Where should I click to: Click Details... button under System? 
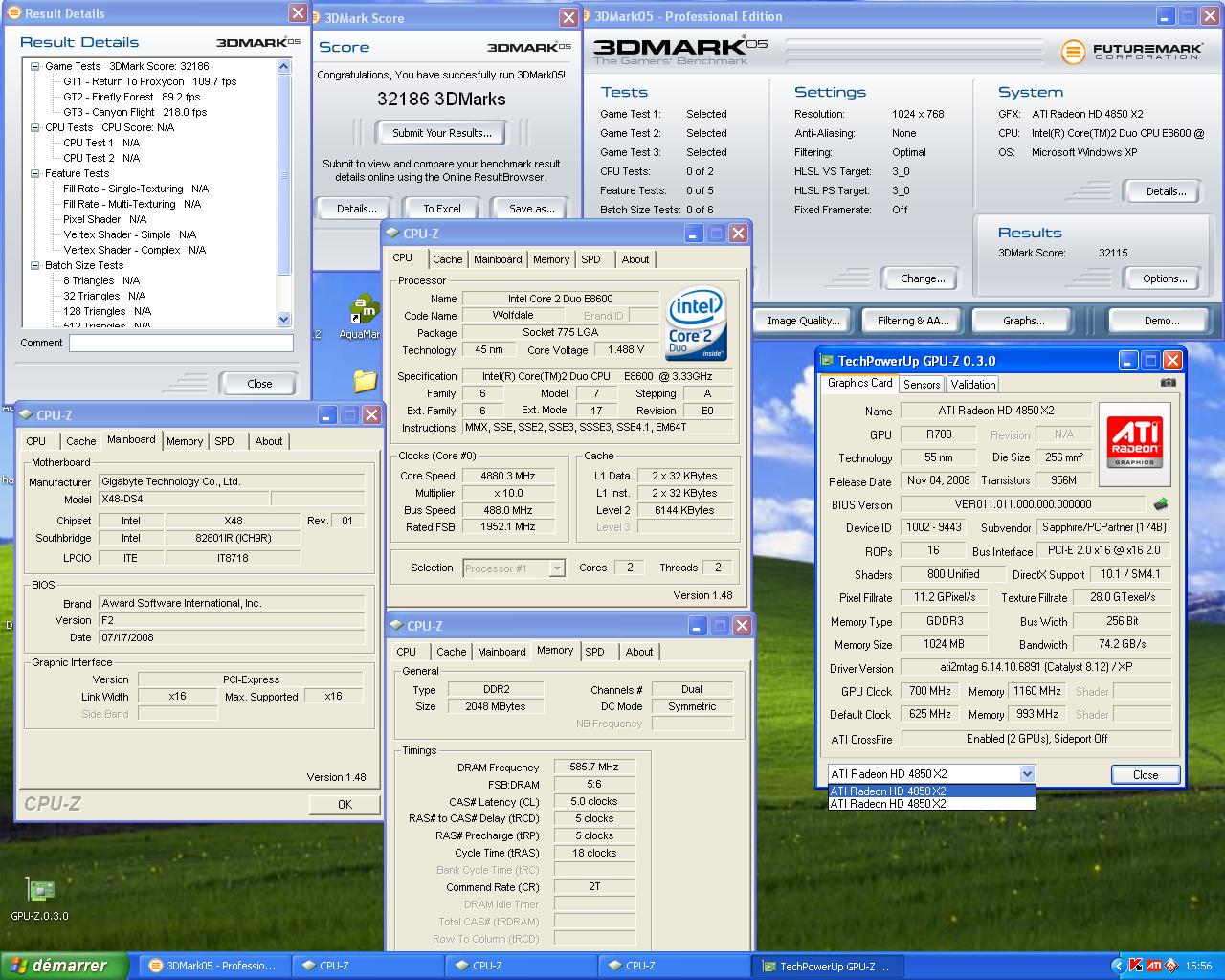tap(1166, 191)
